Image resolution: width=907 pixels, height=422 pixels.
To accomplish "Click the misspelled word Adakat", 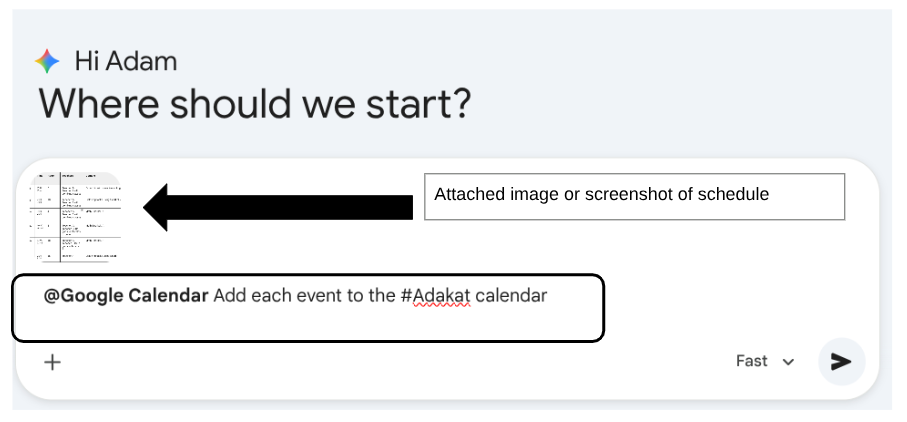I will 442,296.
